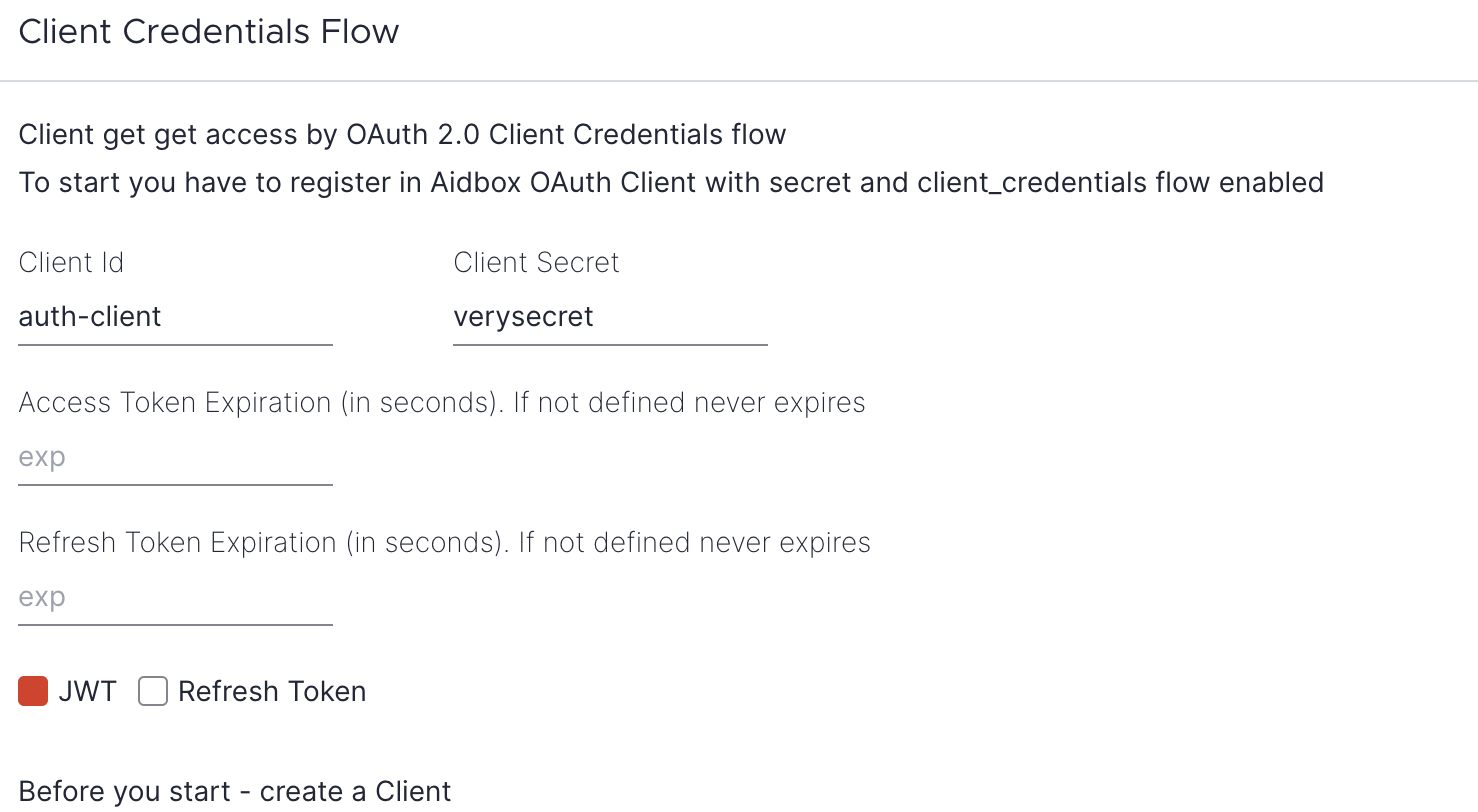1478x812 pixels.
Task: Click the Before you start create a Client text
Action: click(x=235, y=791)
